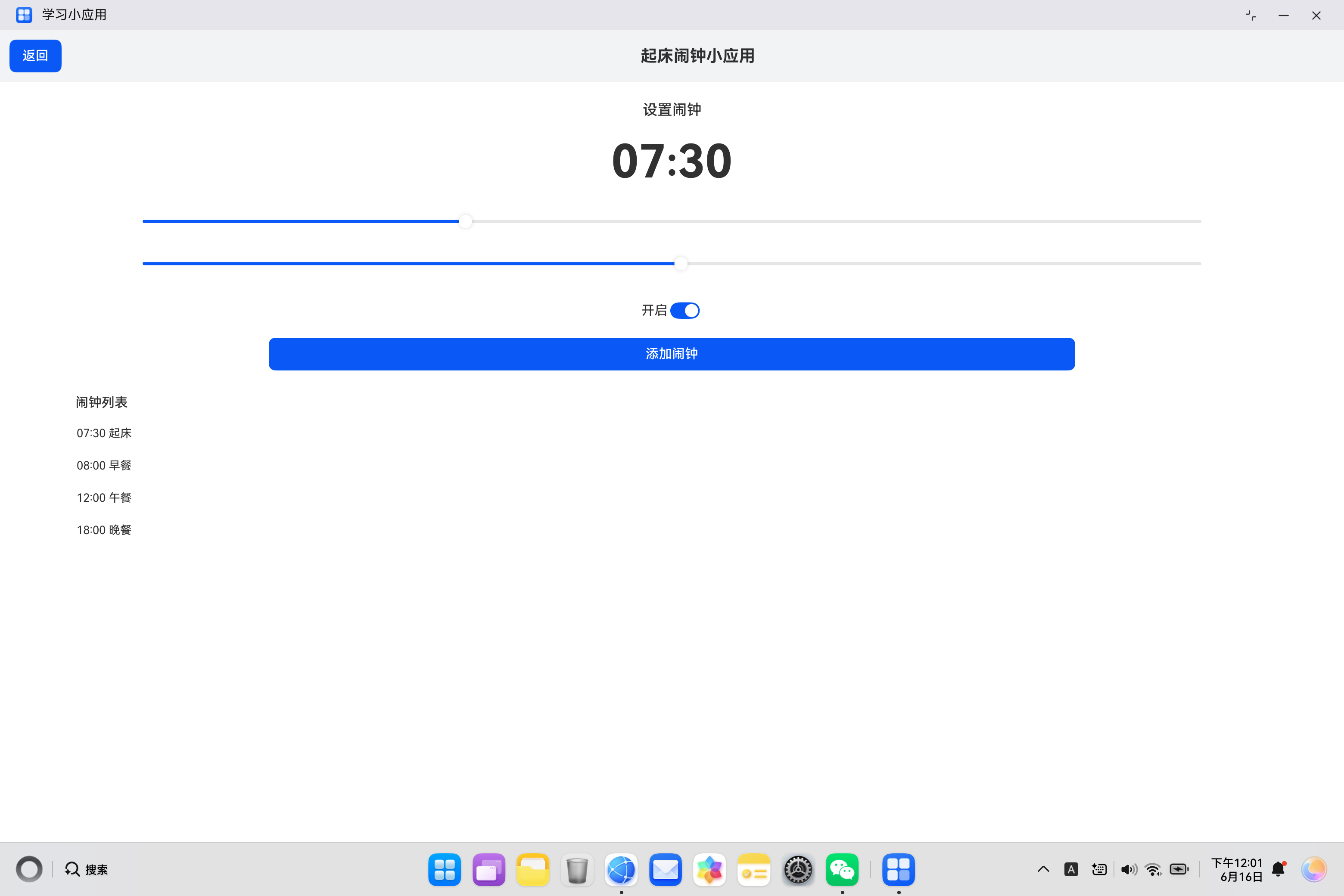
Task: Select the 12:00 午餐 alarm entry
Action: click(104, 498)
